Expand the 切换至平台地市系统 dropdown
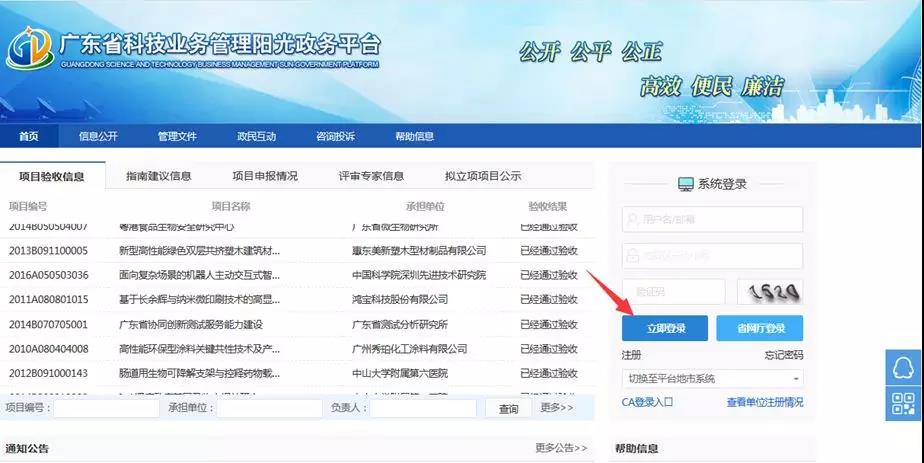This screenshot has height=463, width=924. (x=711, y=379)
